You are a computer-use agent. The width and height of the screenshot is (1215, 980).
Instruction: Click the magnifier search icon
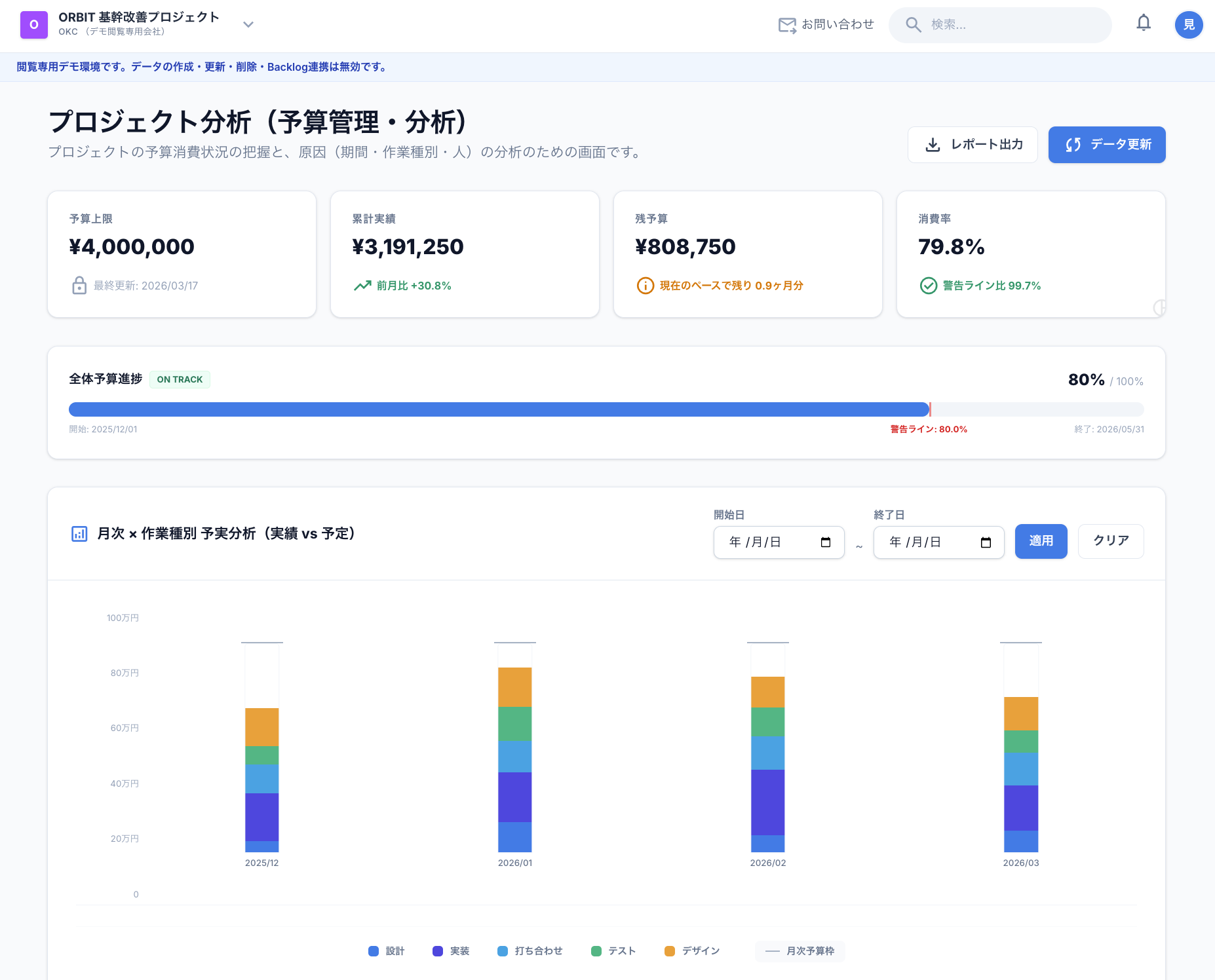point(913,25)
